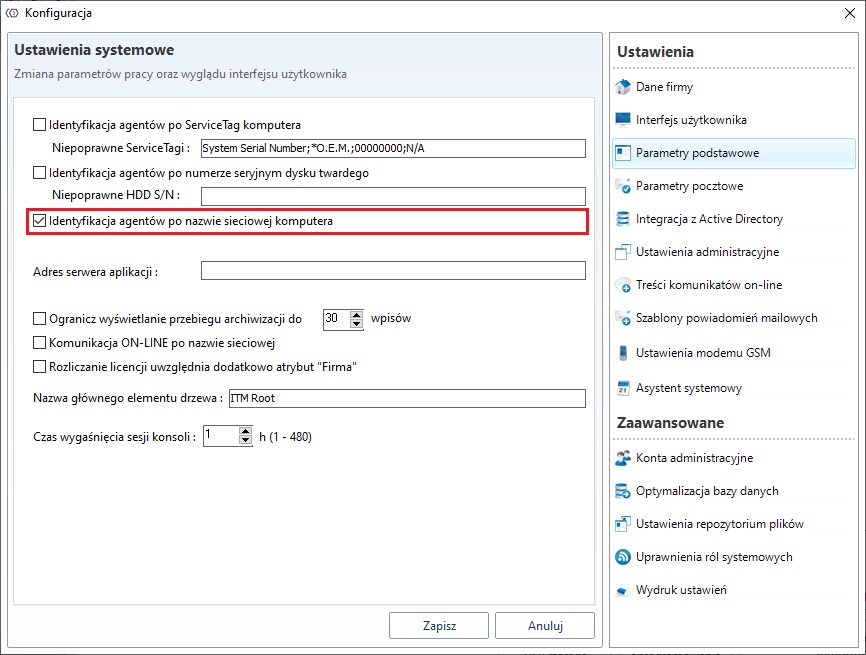866x655 pixels.
Task: Enable identification by ServiceTag checkbox
Action: tap(40, 125)
